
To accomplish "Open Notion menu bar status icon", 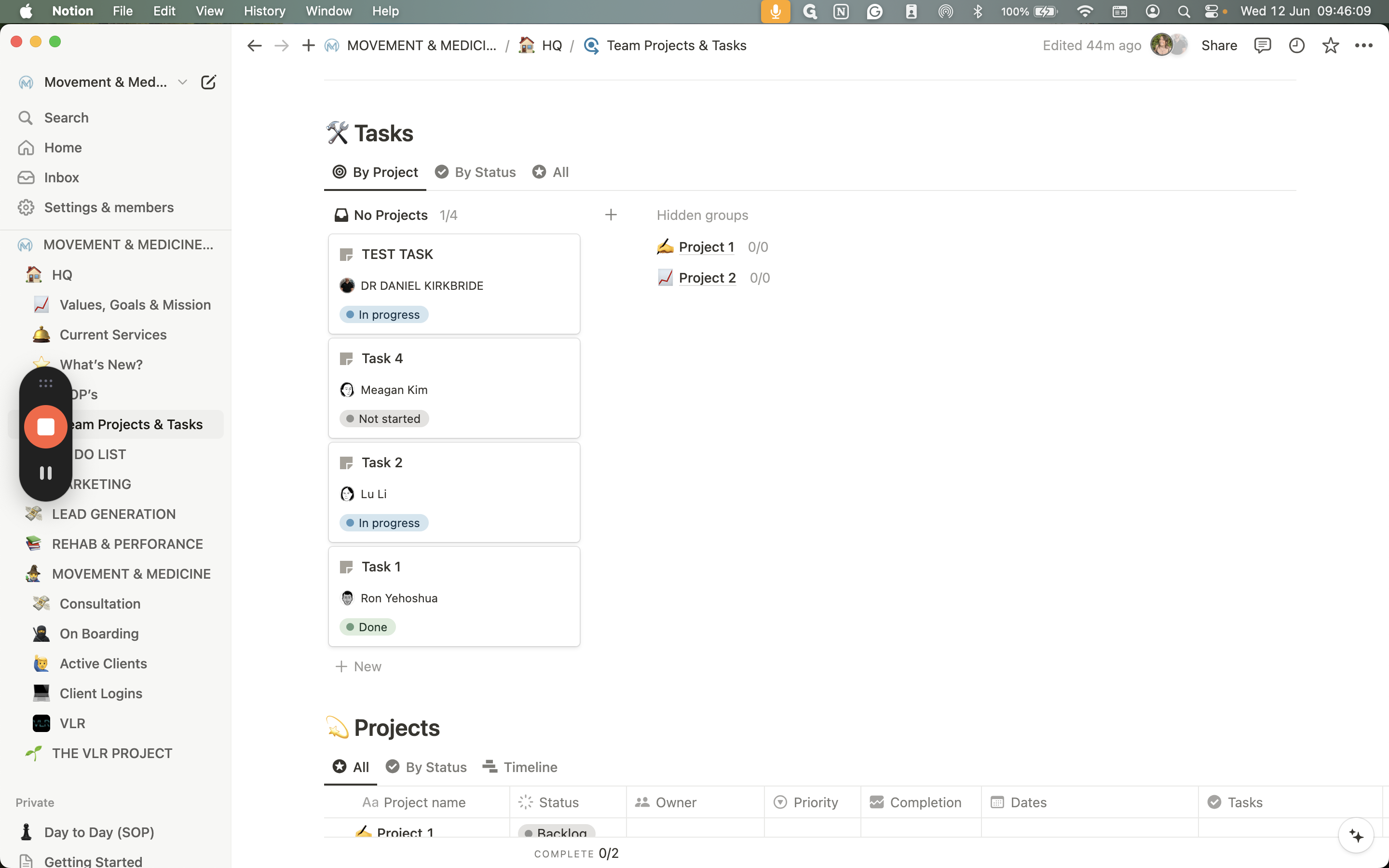I will [x=841, y=12].
